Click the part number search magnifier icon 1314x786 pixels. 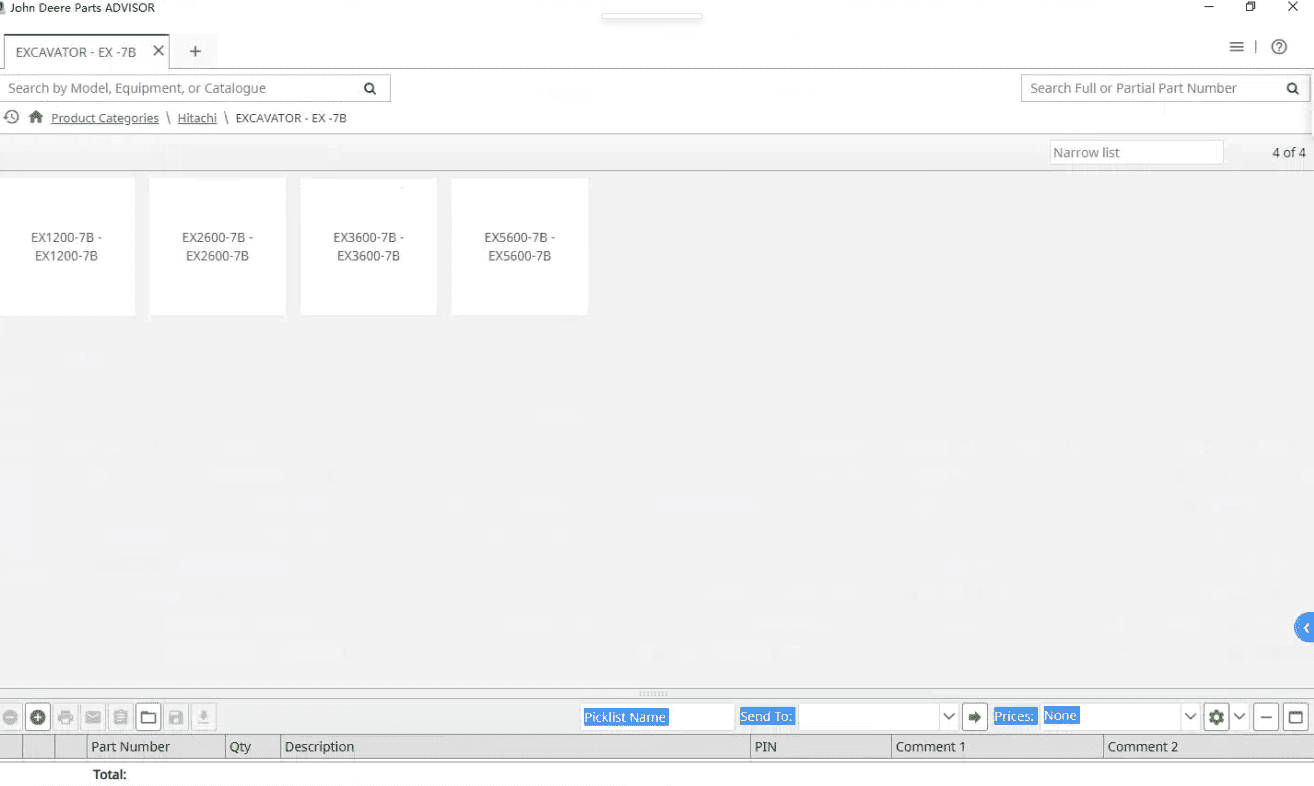pos(1292,88)
